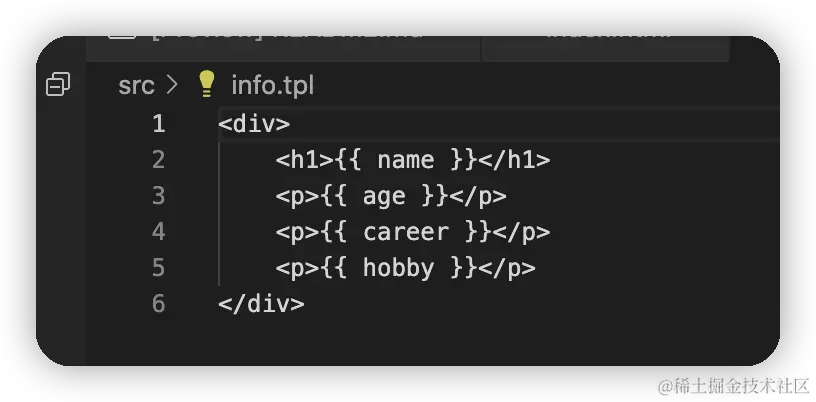
Task: Open the src folder breadcrumb
Action: tap(136, 85)
